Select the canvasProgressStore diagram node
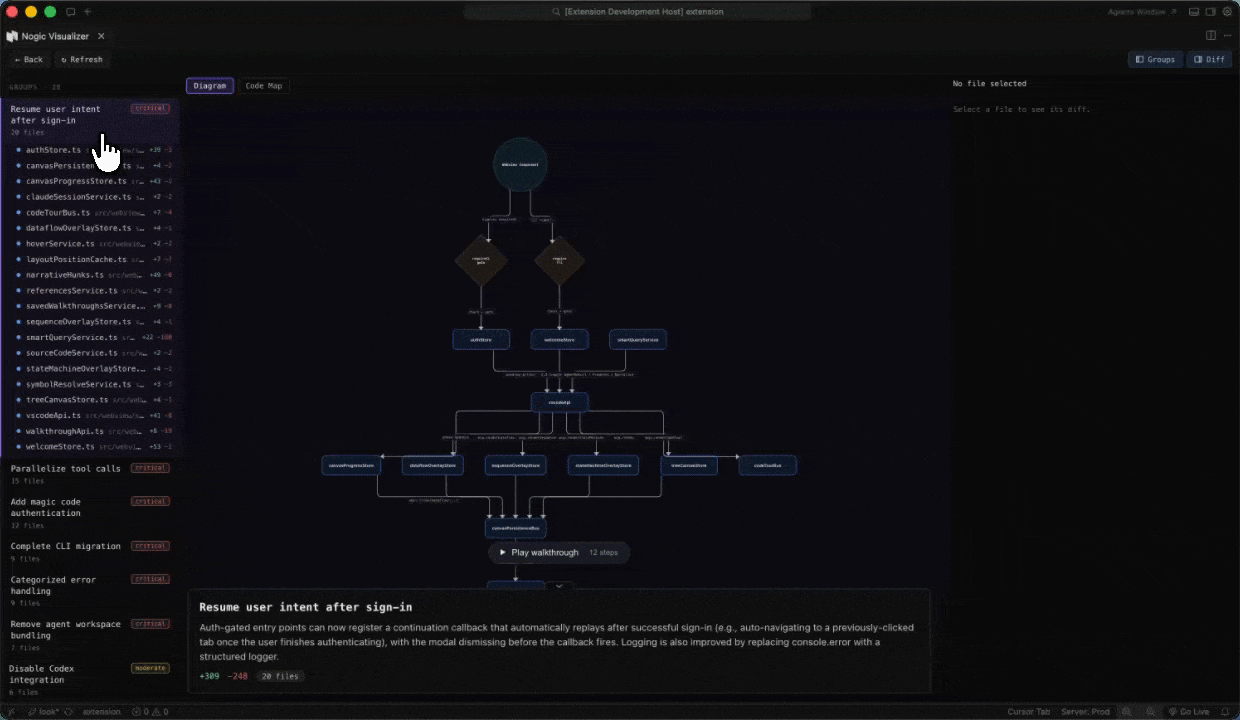This screenshot has height=720, width=1240. pos(350,465)
